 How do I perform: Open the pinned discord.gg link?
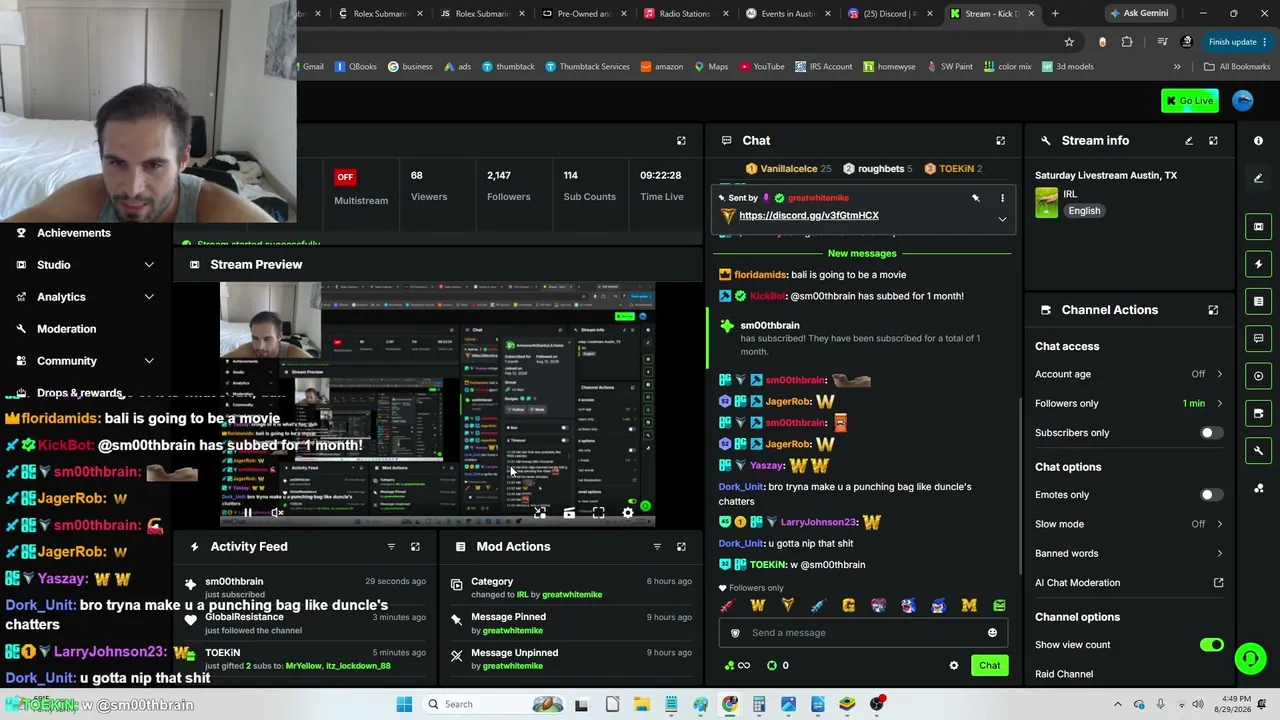pyautogui.click(x=809, y=216)
